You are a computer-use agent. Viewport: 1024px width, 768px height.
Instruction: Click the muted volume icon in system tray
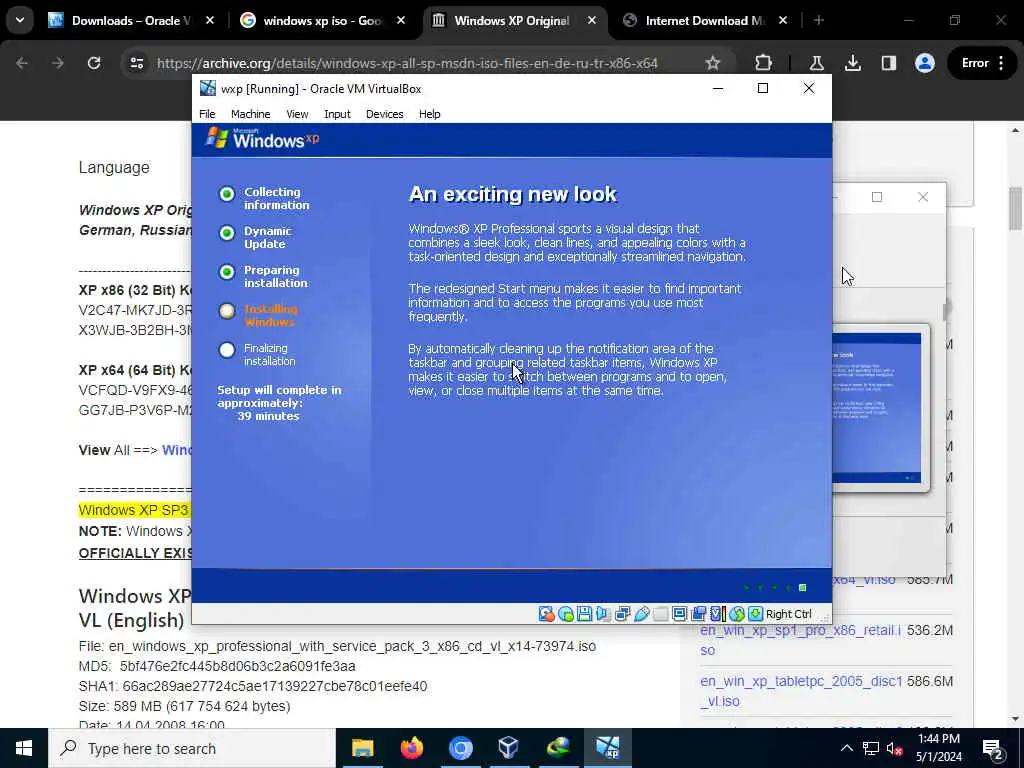[895, 748]
